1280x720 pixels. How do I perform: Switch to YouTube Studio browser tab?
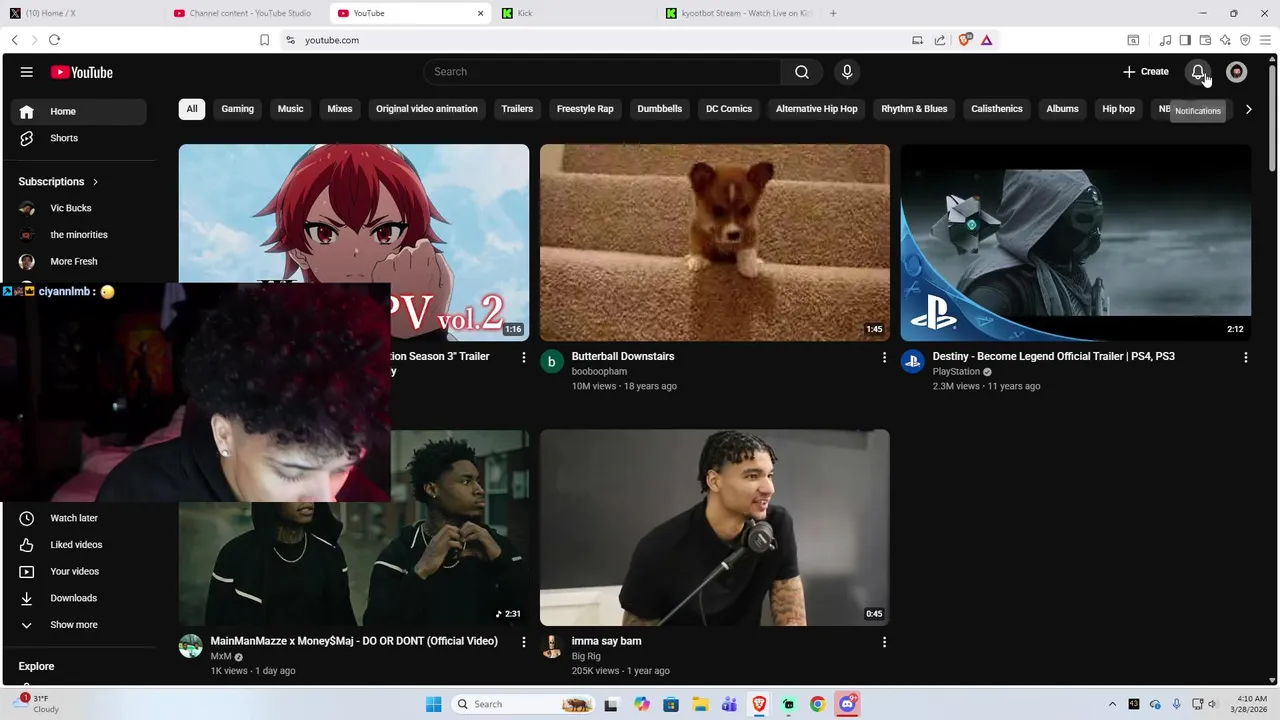(x=243, y=13)
